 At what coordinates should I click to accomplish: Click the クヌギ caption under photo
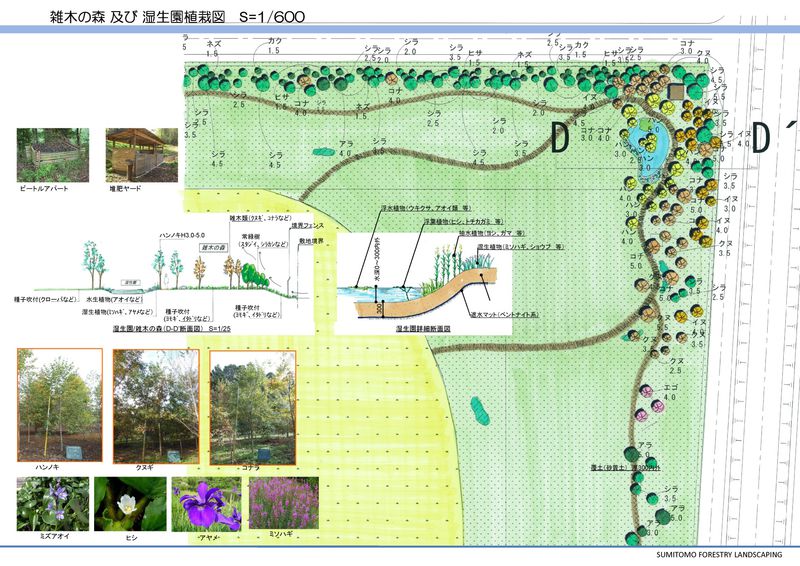pos(144,467)
